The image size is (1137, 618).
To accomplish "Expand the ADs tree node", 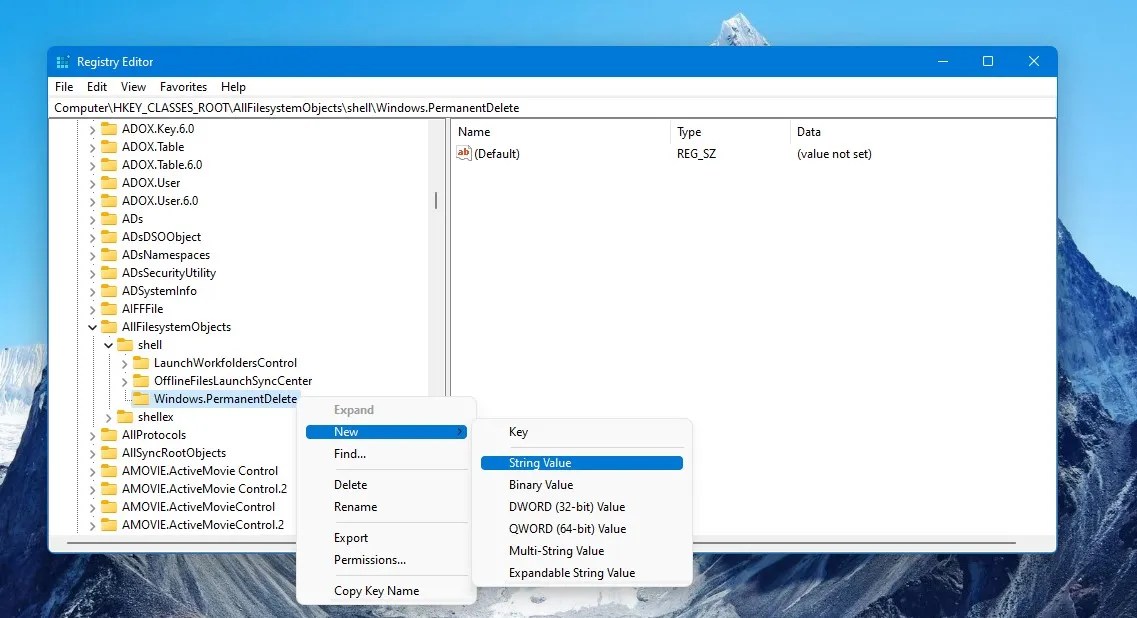I will click(x=92, y=218).
